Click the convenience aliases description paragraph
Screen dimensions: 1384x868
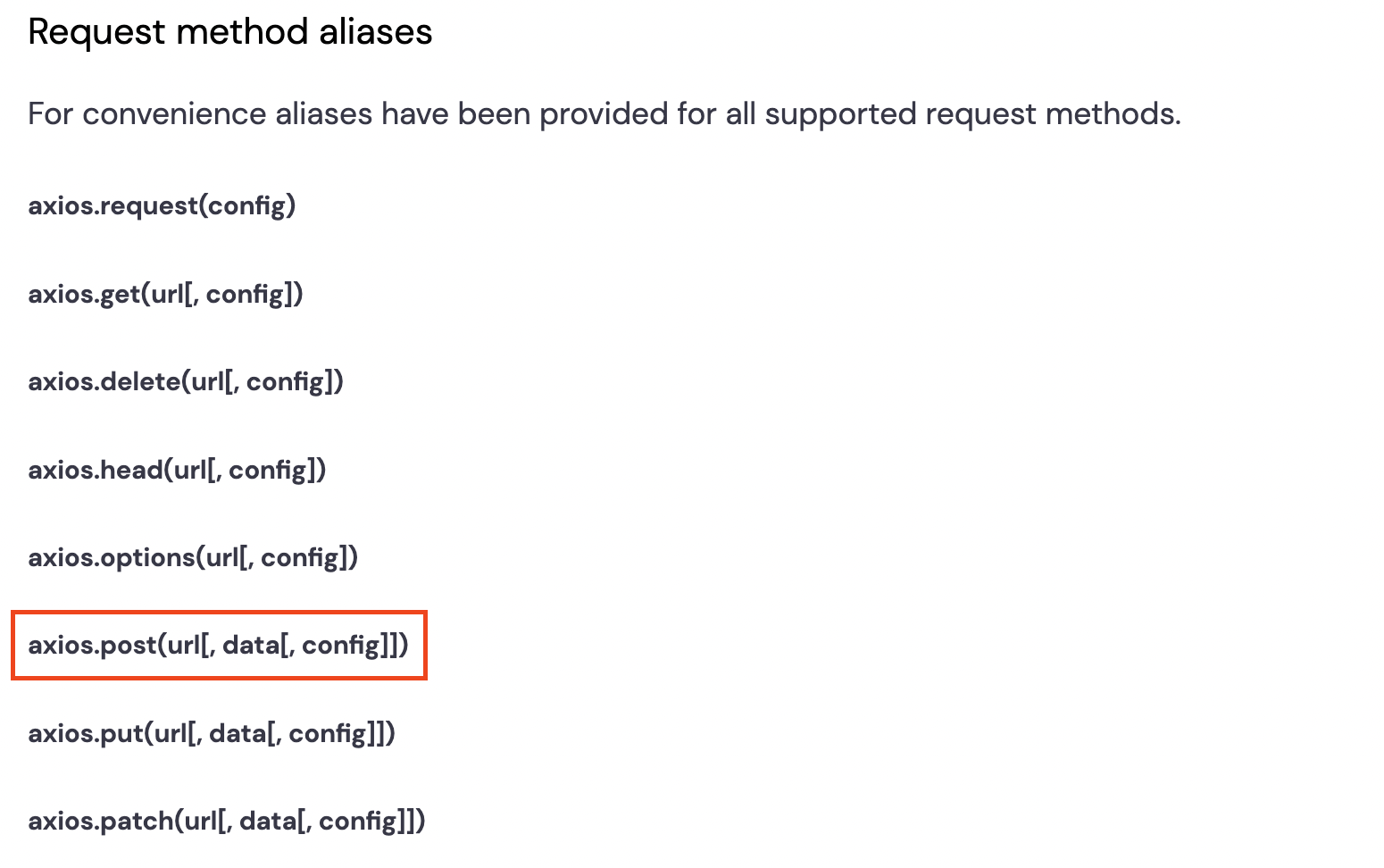(x=604, y=114)
